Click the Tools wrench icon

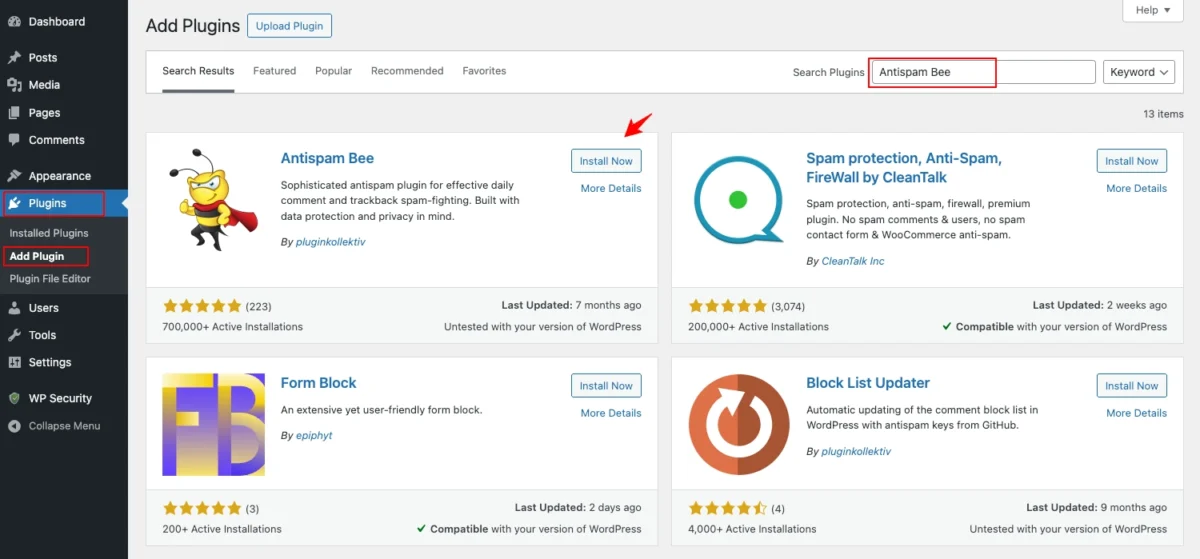(x=14, y=335)
